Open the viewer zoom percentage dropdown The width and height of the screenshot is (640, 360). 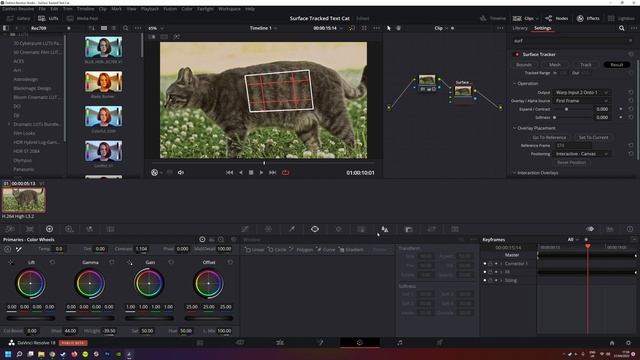point(156,28)
